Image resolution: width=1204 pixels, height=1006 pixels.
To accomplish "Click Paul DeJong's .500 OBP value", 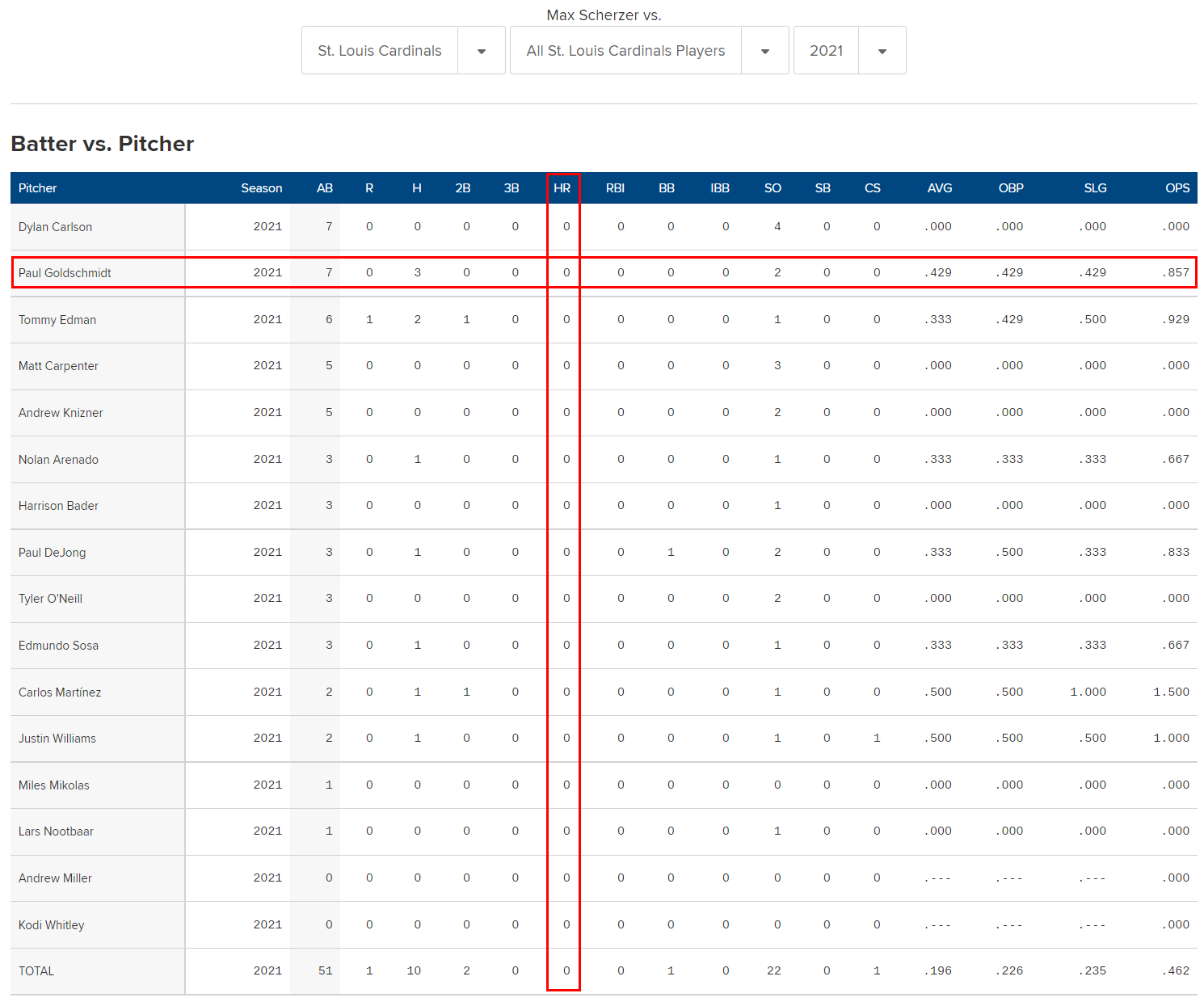I will click(x=1009, y=552).
